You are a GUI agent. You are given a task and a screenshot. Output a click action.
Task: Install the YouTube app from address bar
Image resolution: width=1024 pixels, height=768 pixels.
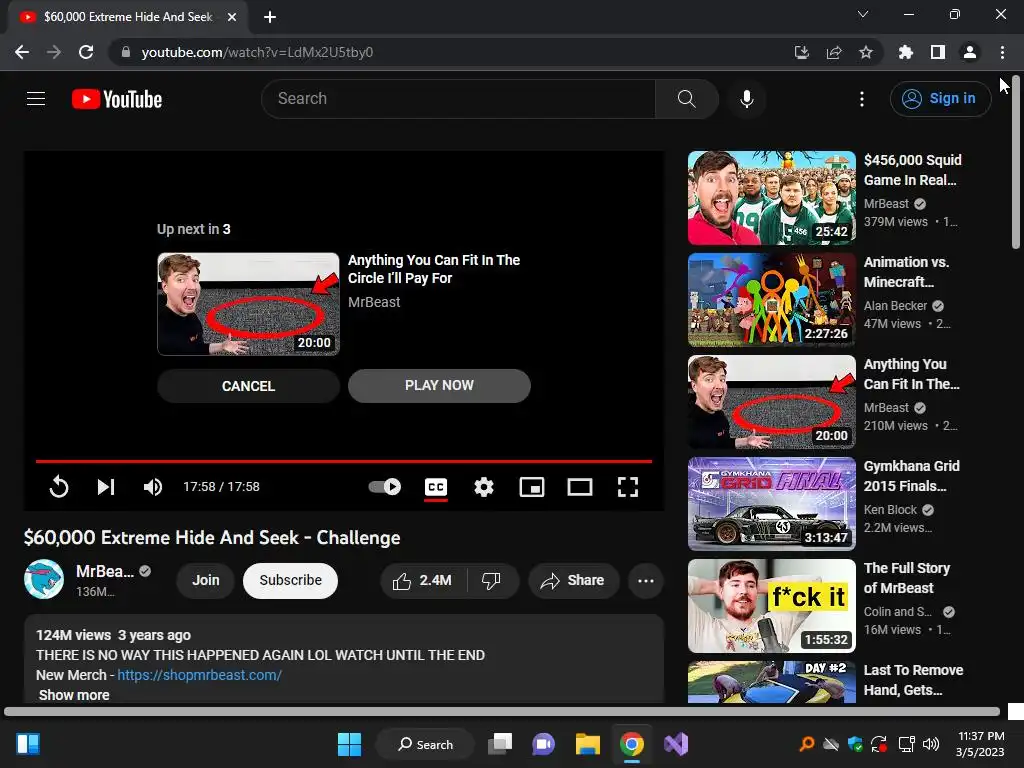801,52
